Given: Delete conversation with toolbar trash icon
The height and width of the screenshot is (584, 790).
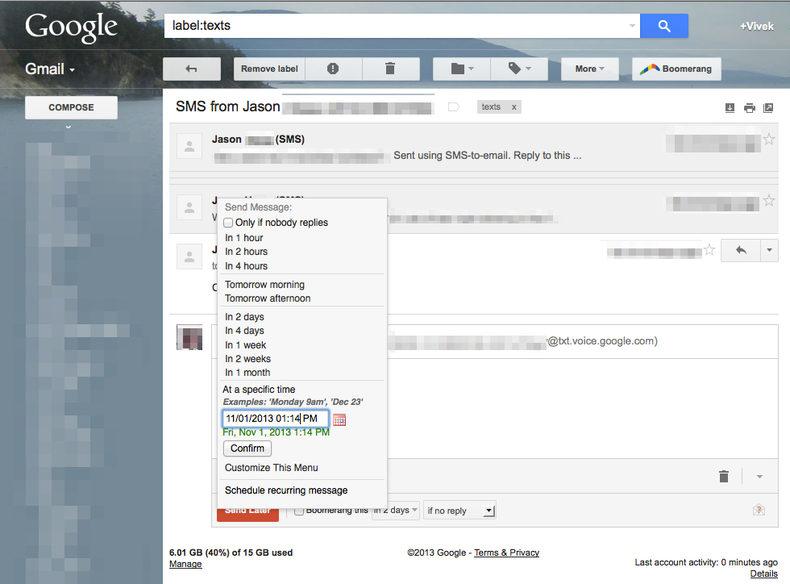Looking at the screenshot, I should pos(390,69).
